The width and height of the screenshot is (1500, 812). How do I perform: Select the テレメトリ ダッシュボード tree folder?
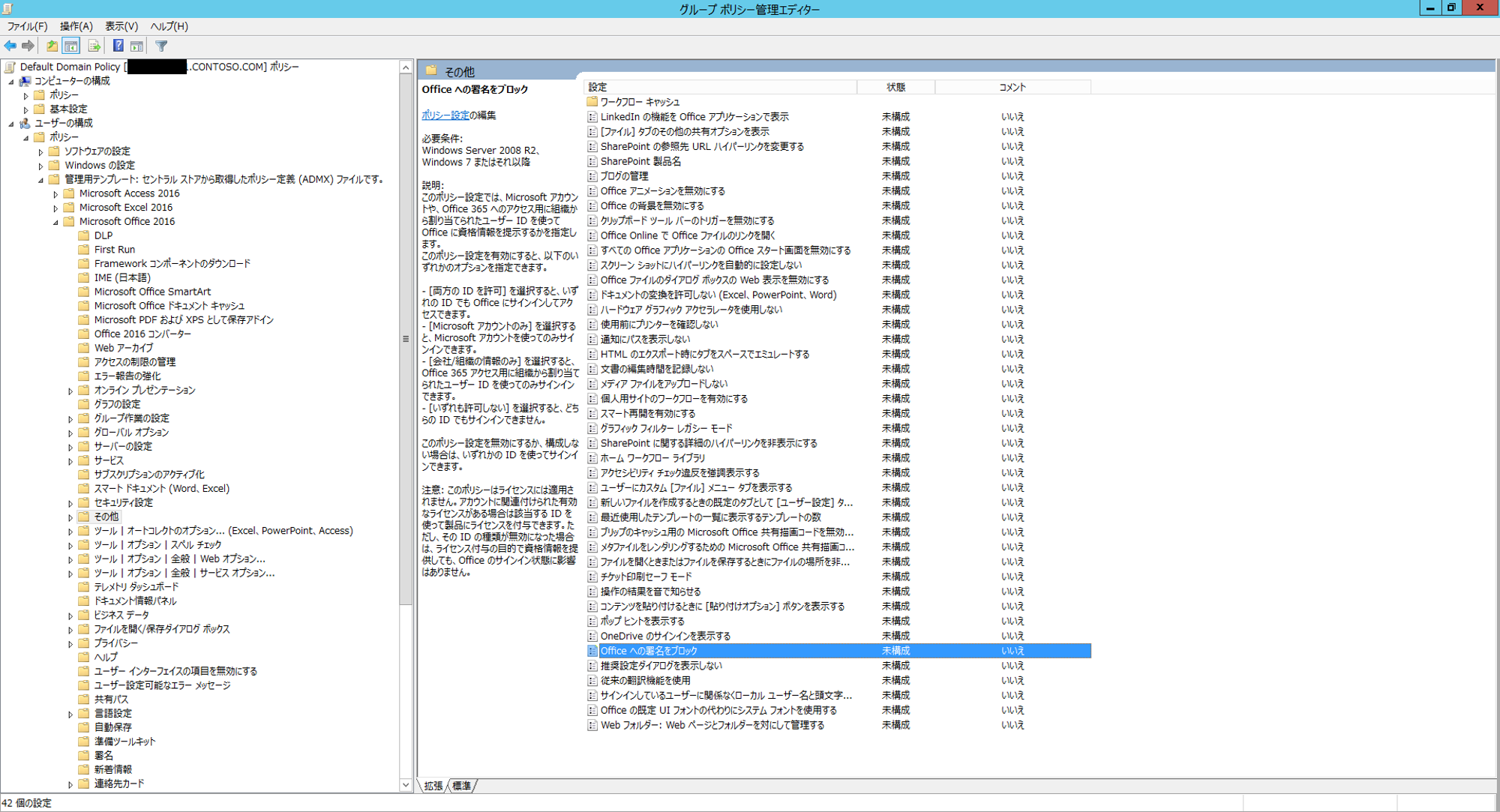point(136,587)
